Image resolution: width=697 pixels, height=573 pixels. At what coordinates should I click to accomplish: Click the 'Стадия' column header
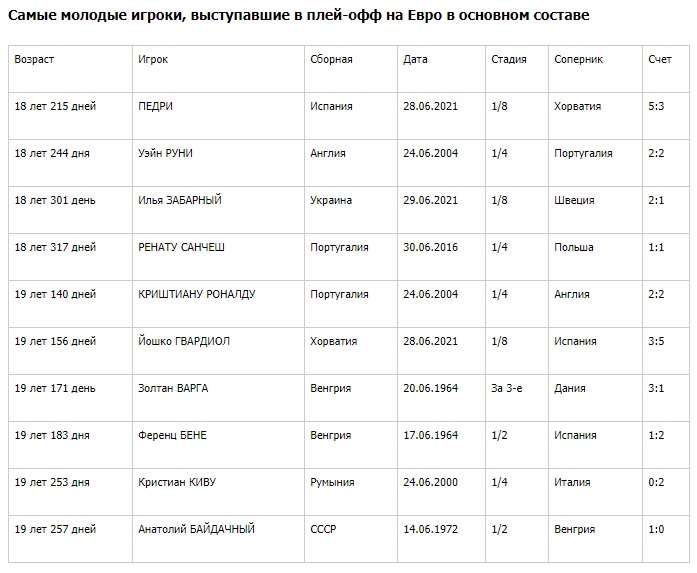pyautogui.click(x=509, y=60)
